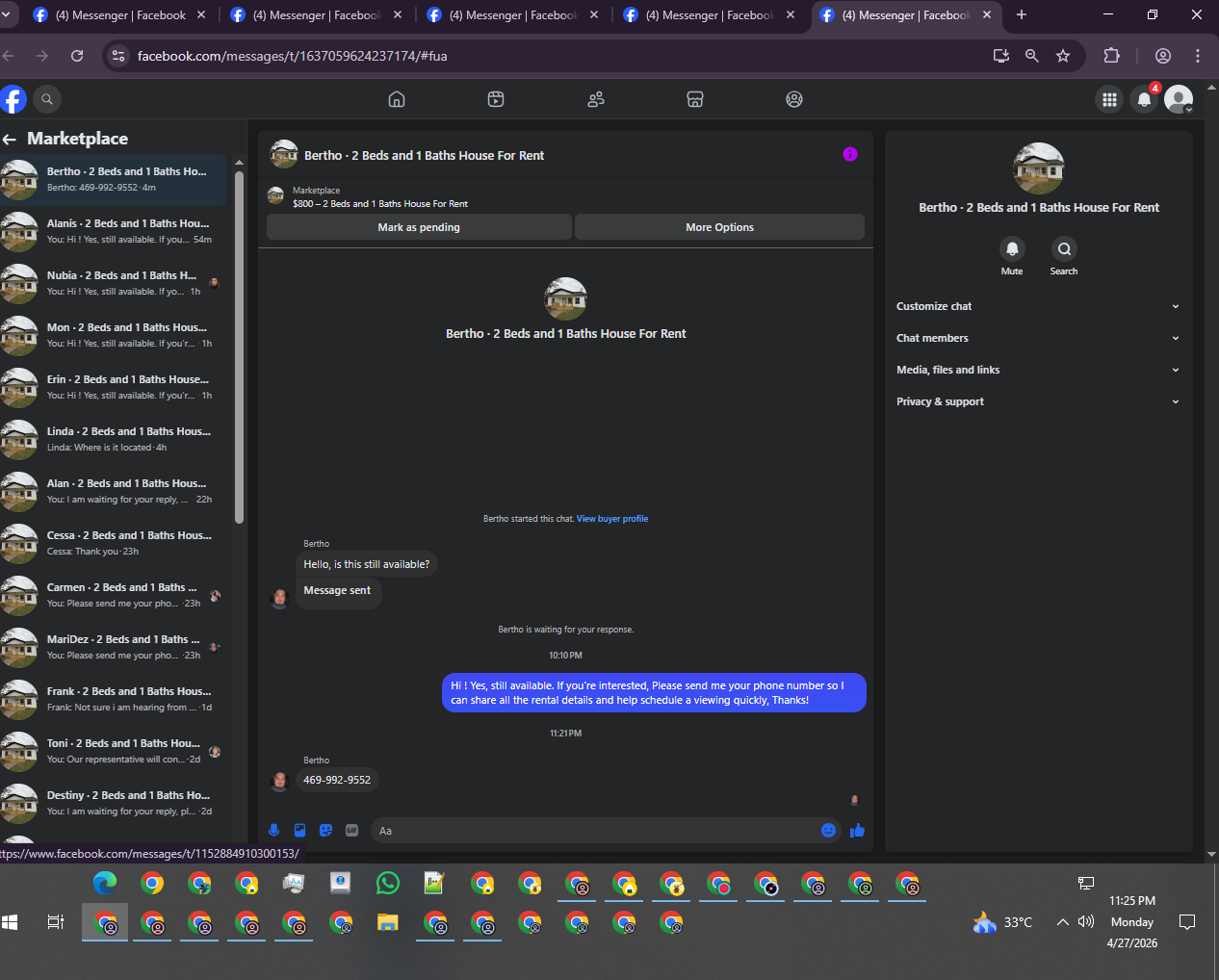This screenshot has height=980, width=1219.
Task: Bookmark this tab with the star icon
Action: [1063, 56]
